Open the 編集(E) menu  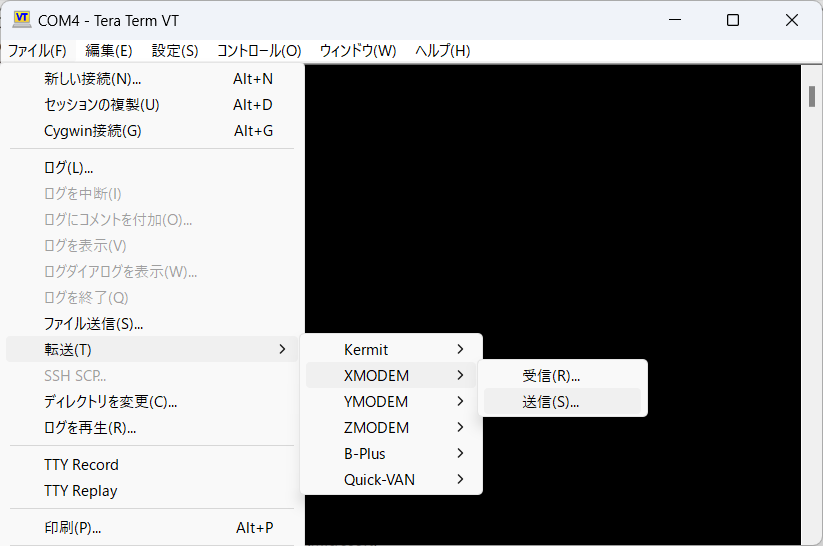point(109,51)
